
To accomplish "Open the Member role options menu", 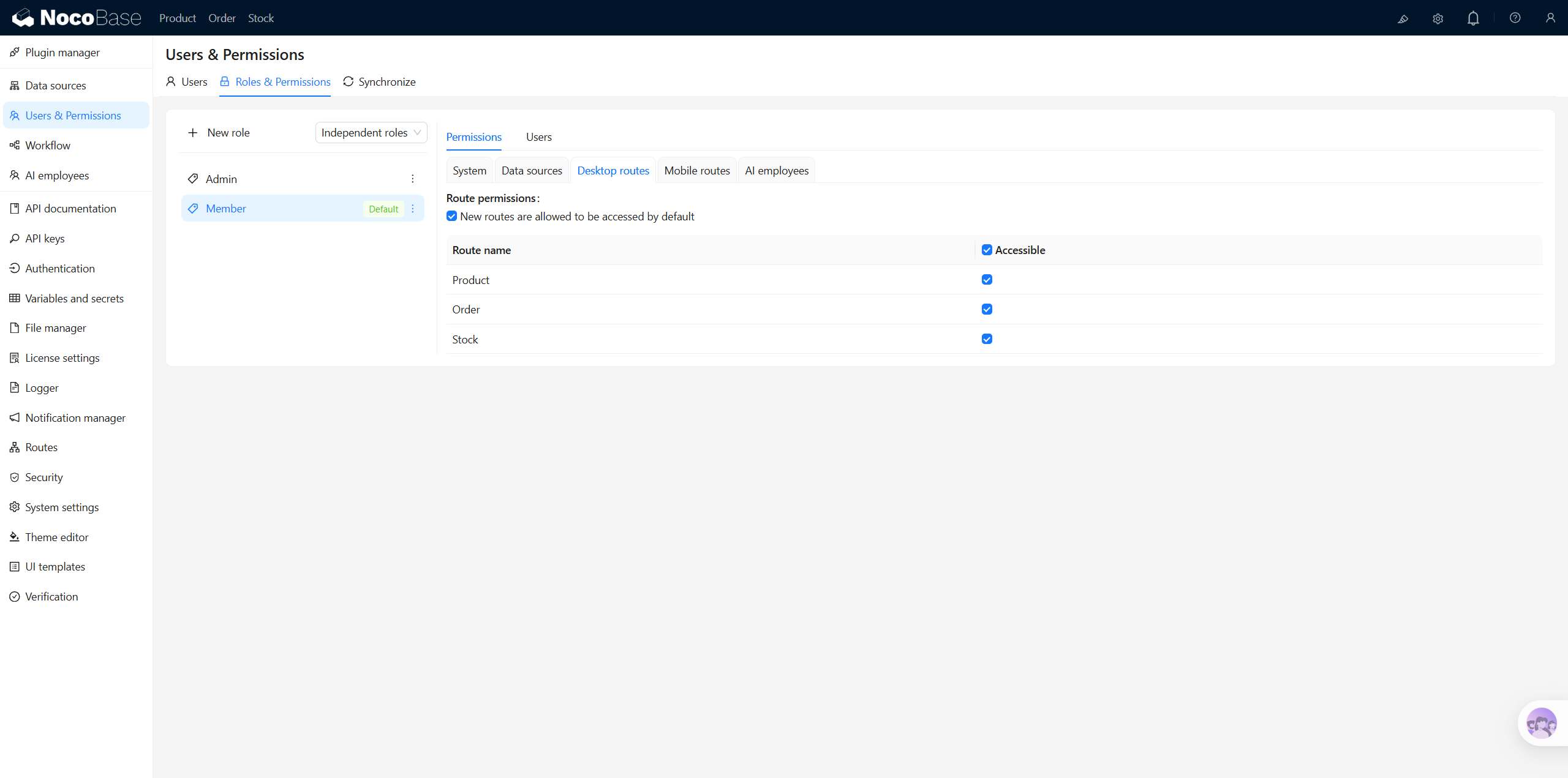I will [x=413, y=208].
